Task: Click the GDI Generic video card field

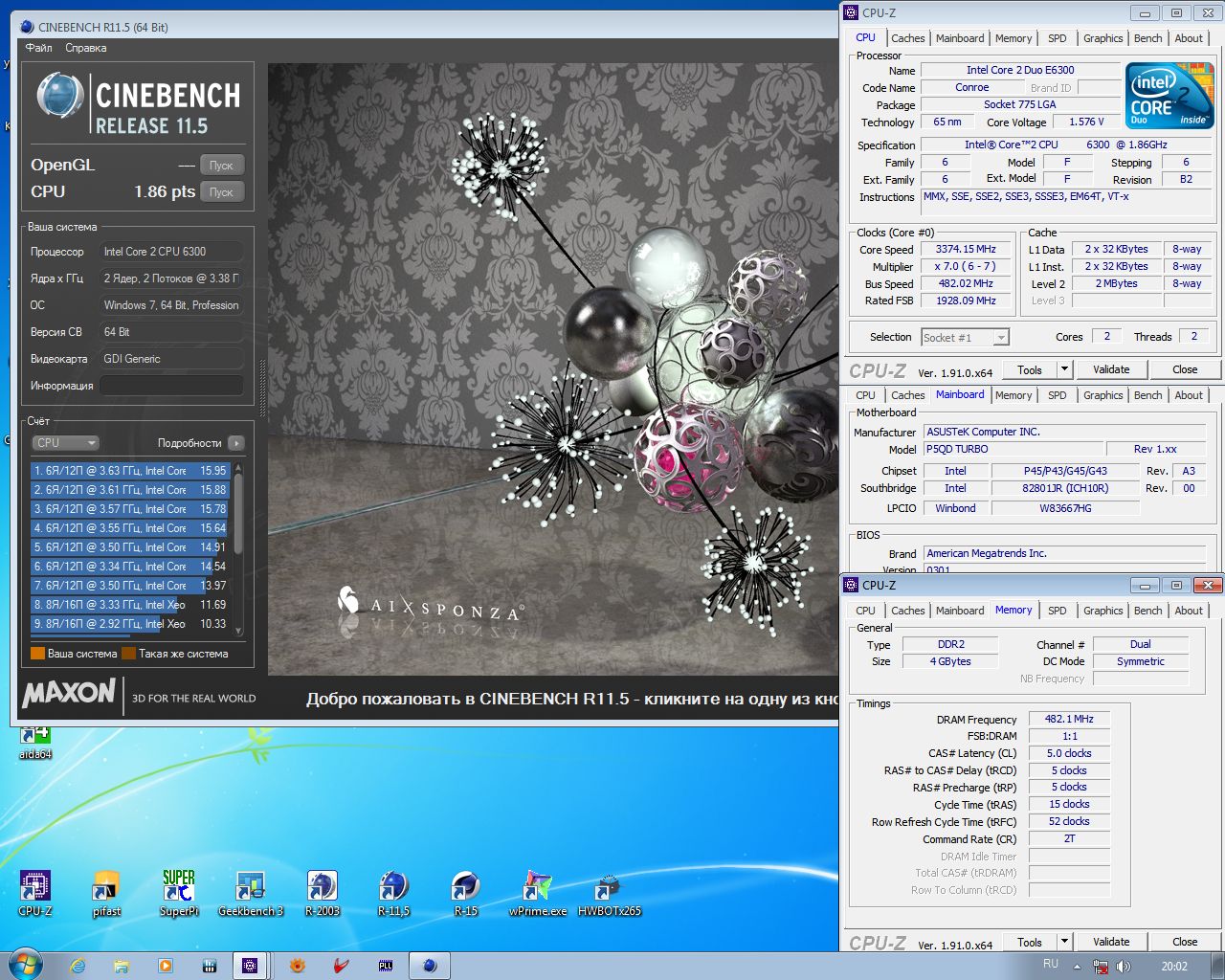Action: (x=171, y=359)
